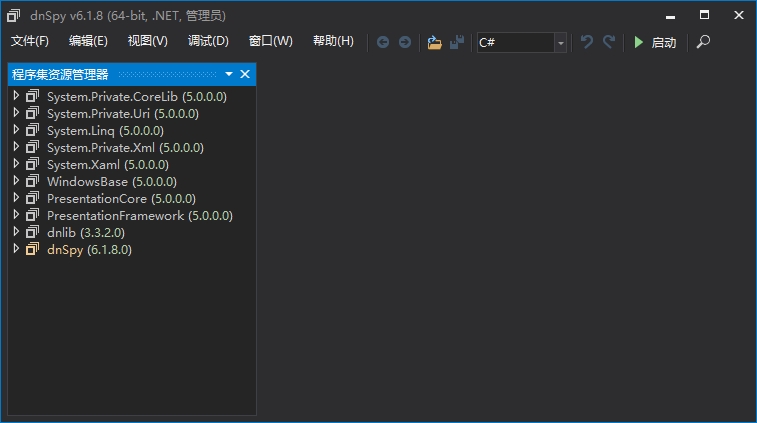Expand the System.Private.Xml node

tap(16, 146)
